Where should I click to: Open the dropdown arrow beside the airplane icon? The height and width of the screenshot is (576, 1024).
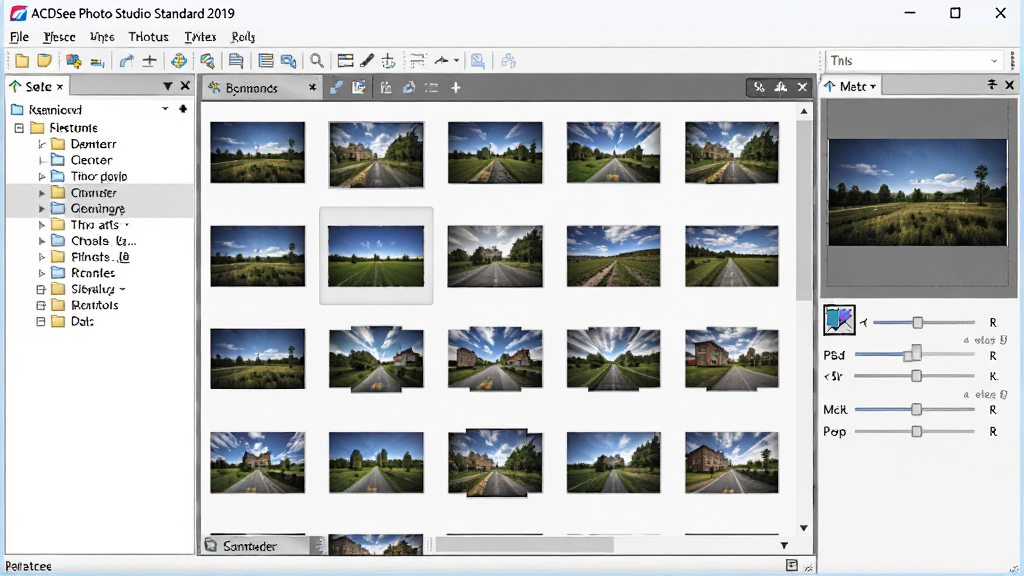point(456,61)
